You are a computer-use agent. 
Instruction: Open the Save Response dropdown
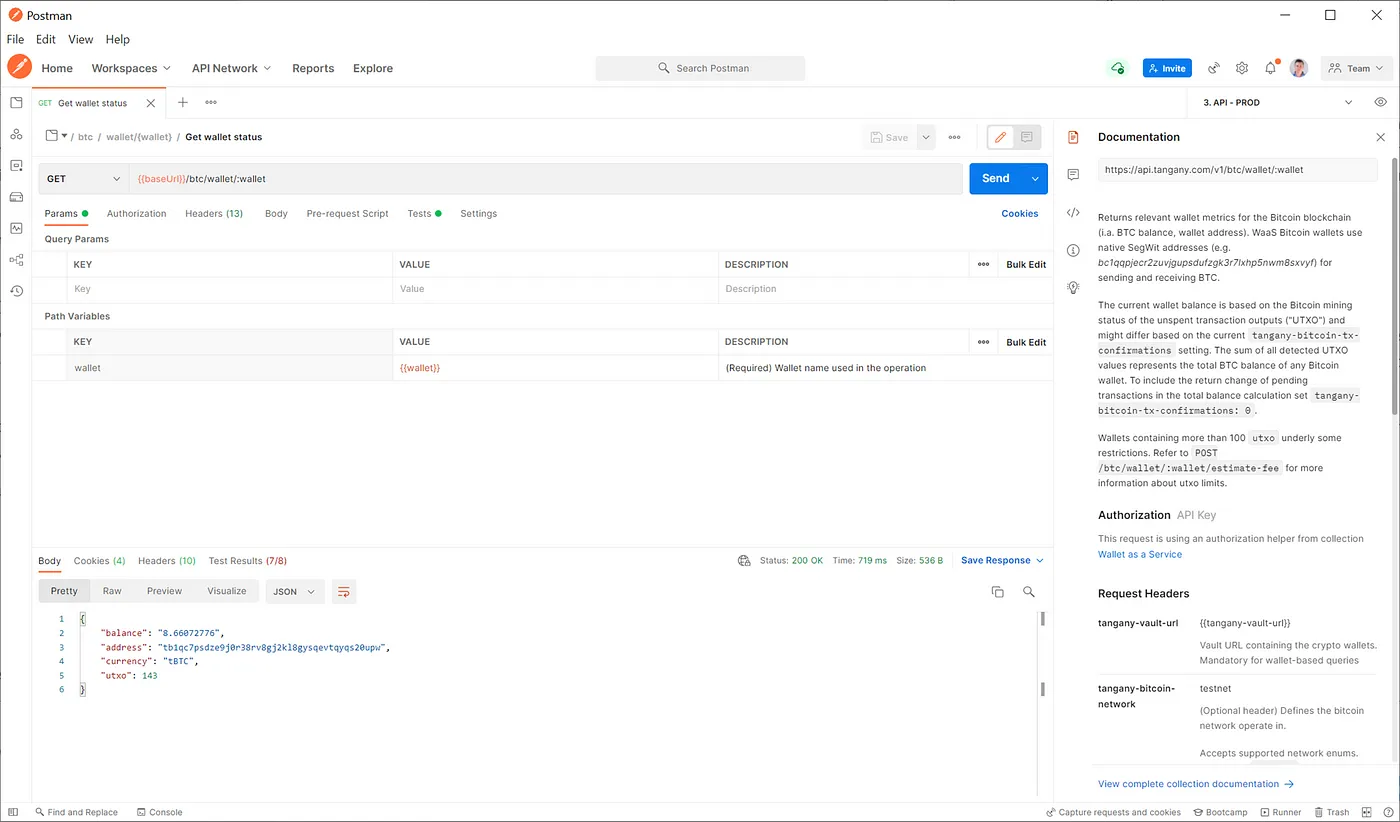click(1002, 561)
